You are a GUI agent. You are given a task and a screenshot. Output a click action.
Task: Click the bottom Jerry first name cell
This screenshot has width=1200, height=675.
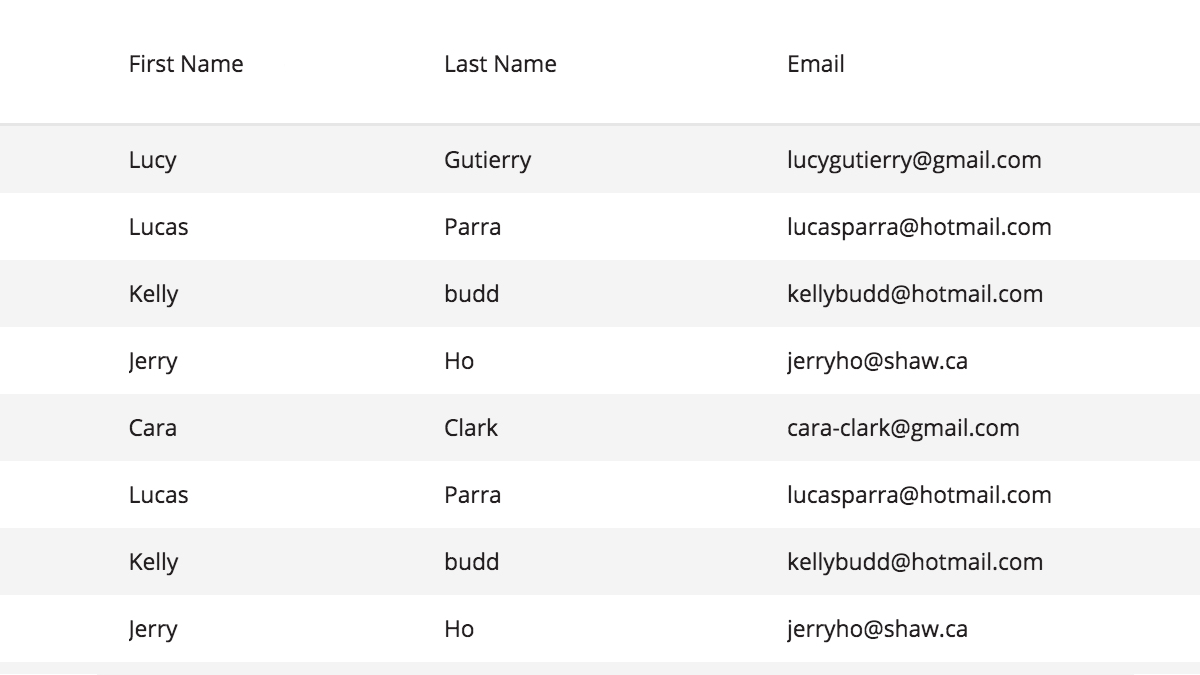point(153,629)
